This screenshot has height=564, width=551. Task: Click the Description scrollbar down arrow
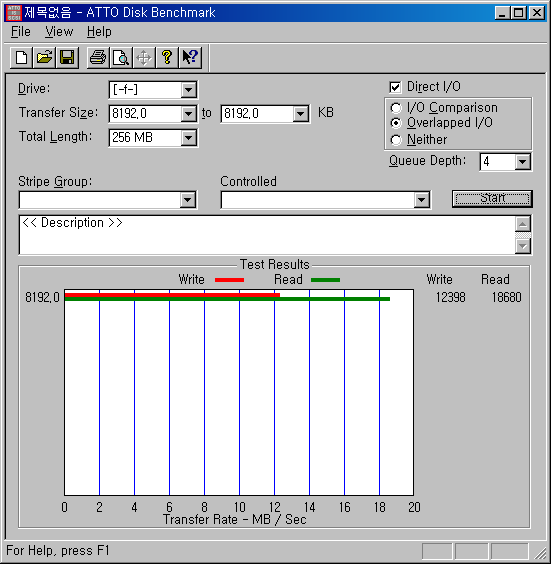point(523,246)
